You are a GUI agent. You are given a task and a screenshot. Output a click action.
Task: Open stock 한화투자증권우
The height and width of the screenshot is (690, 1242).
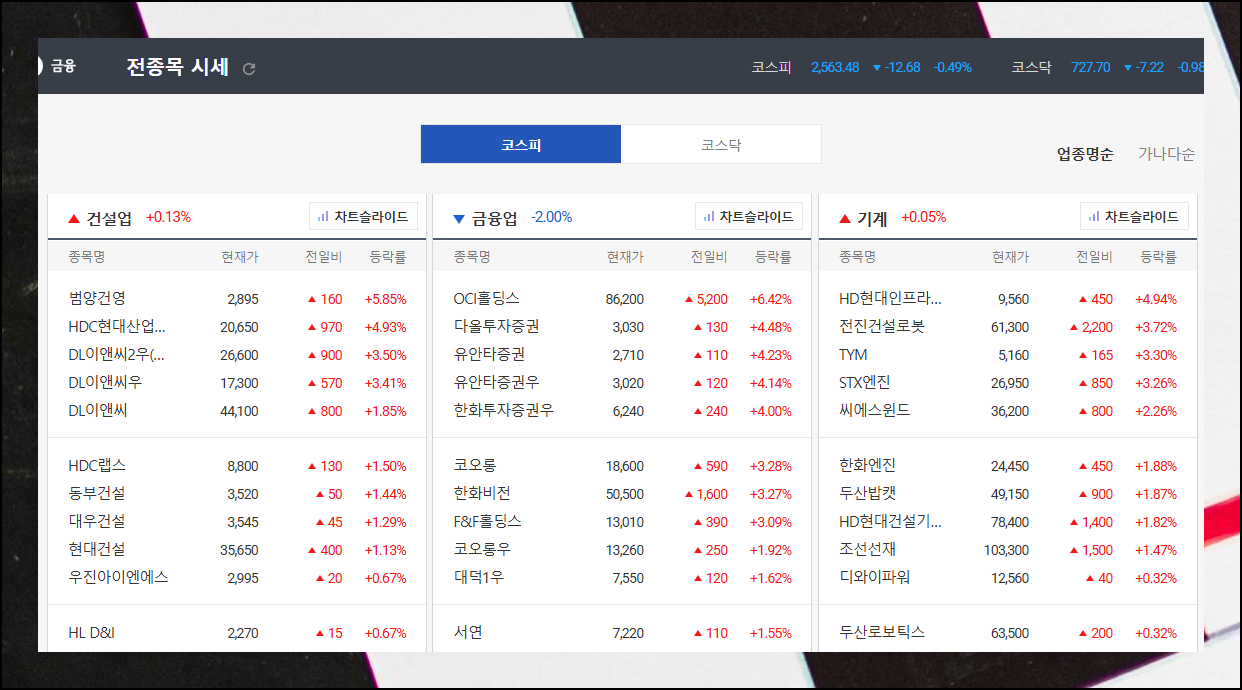504,411
